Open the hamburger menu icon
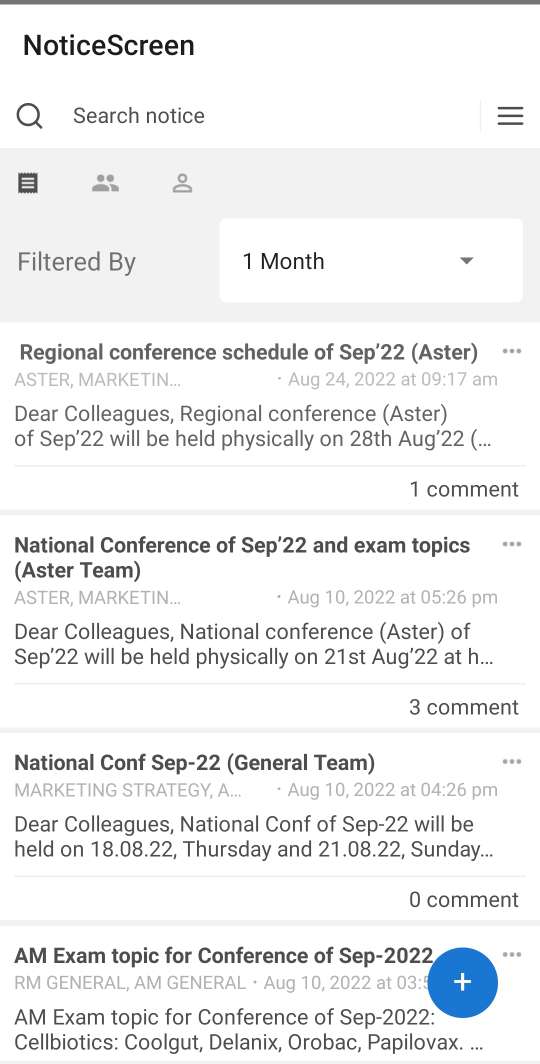Viewport: 540px width, 1064px height. pyautogui.click(x=510, y=116)
